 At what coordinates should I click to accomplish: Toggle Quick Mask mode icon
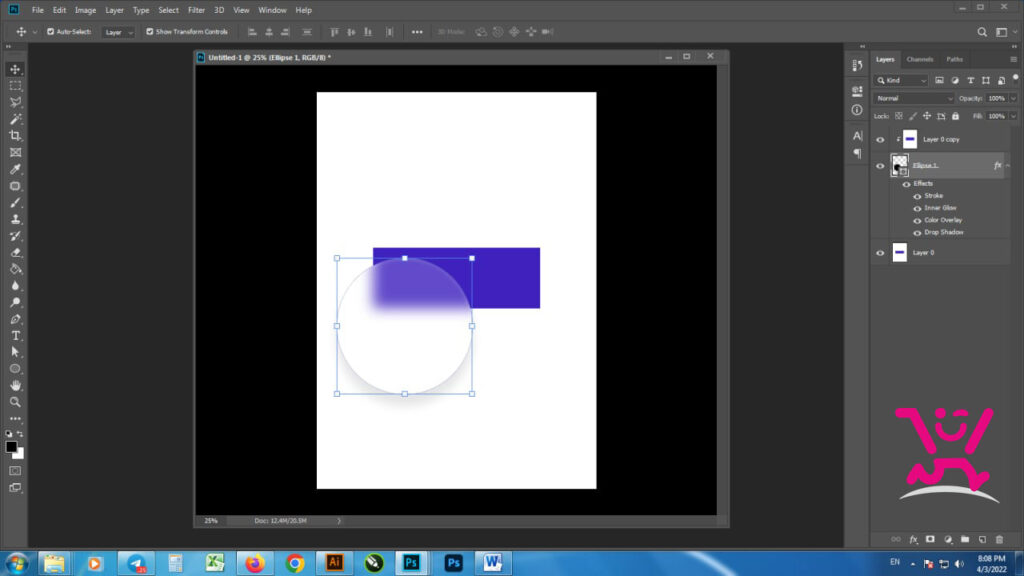15,471
